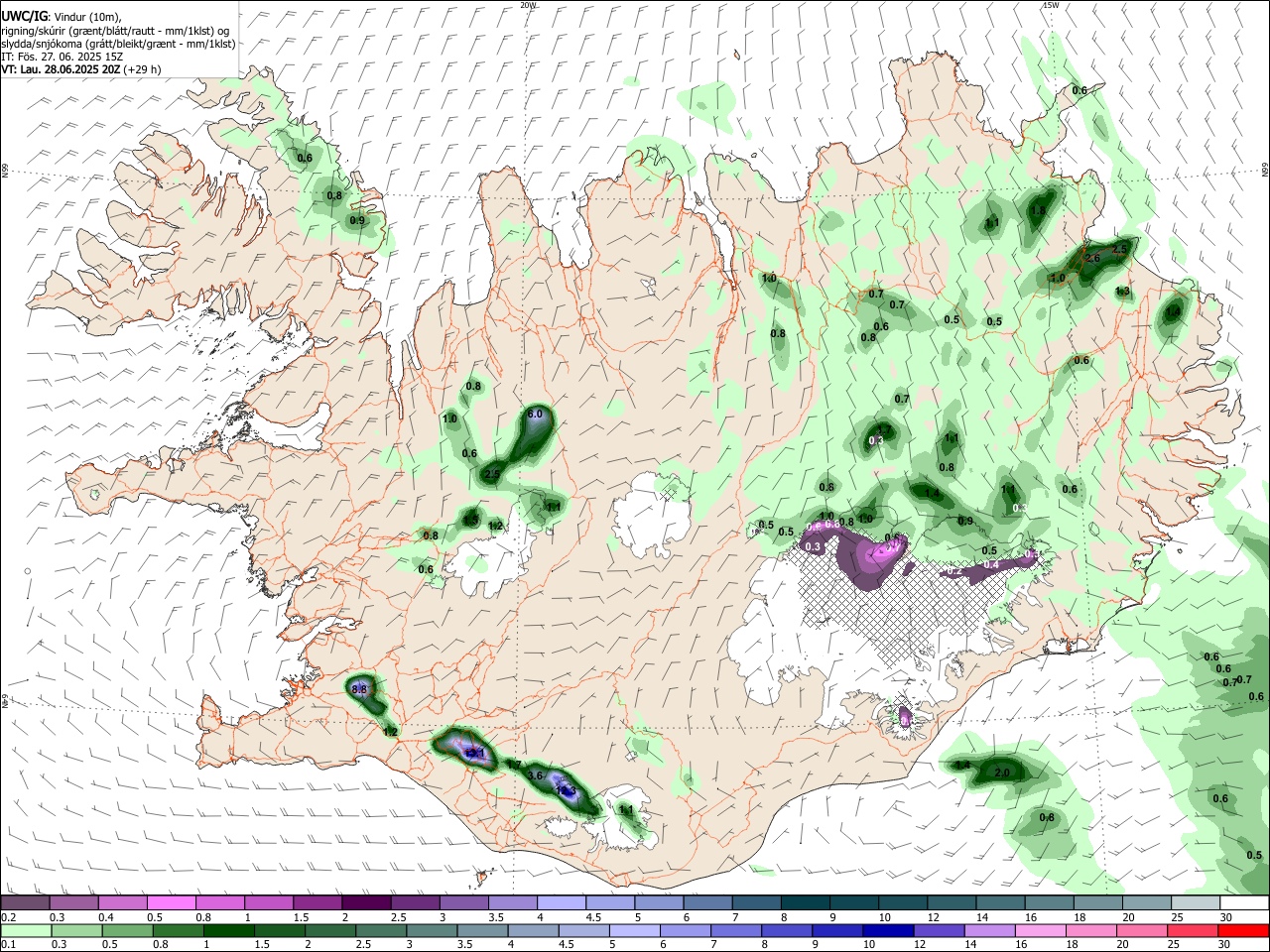Image resolution: width=1270 pixels, height=952 pixels.
Task: Click the 6.0 precipitation peak label
Action: click(x=535, y=414)
